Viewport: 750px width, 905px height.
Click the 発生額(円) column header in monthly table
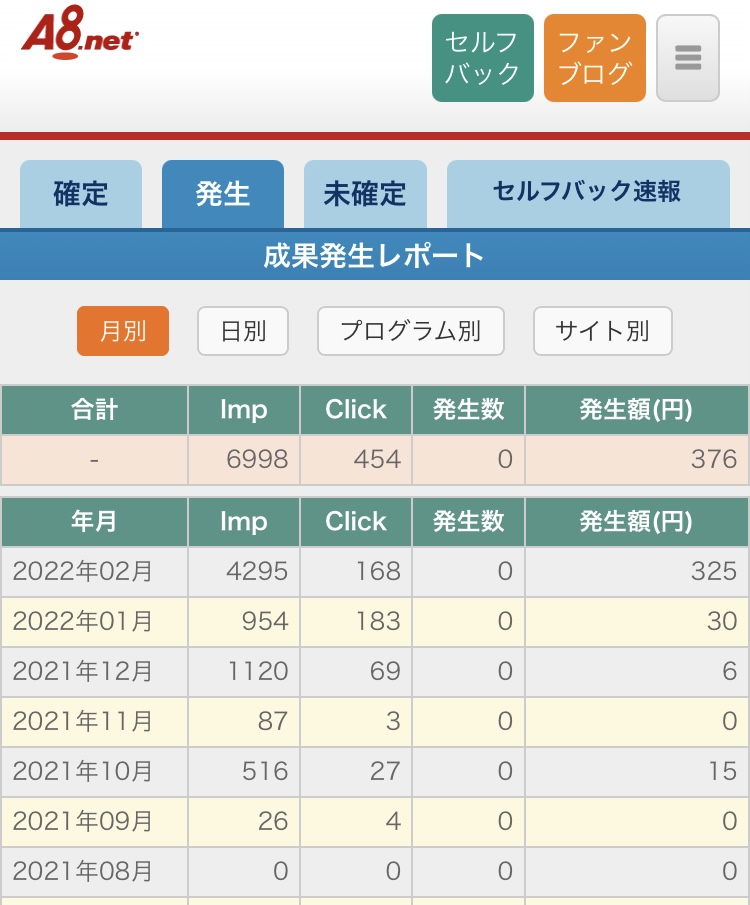[636, 522]
